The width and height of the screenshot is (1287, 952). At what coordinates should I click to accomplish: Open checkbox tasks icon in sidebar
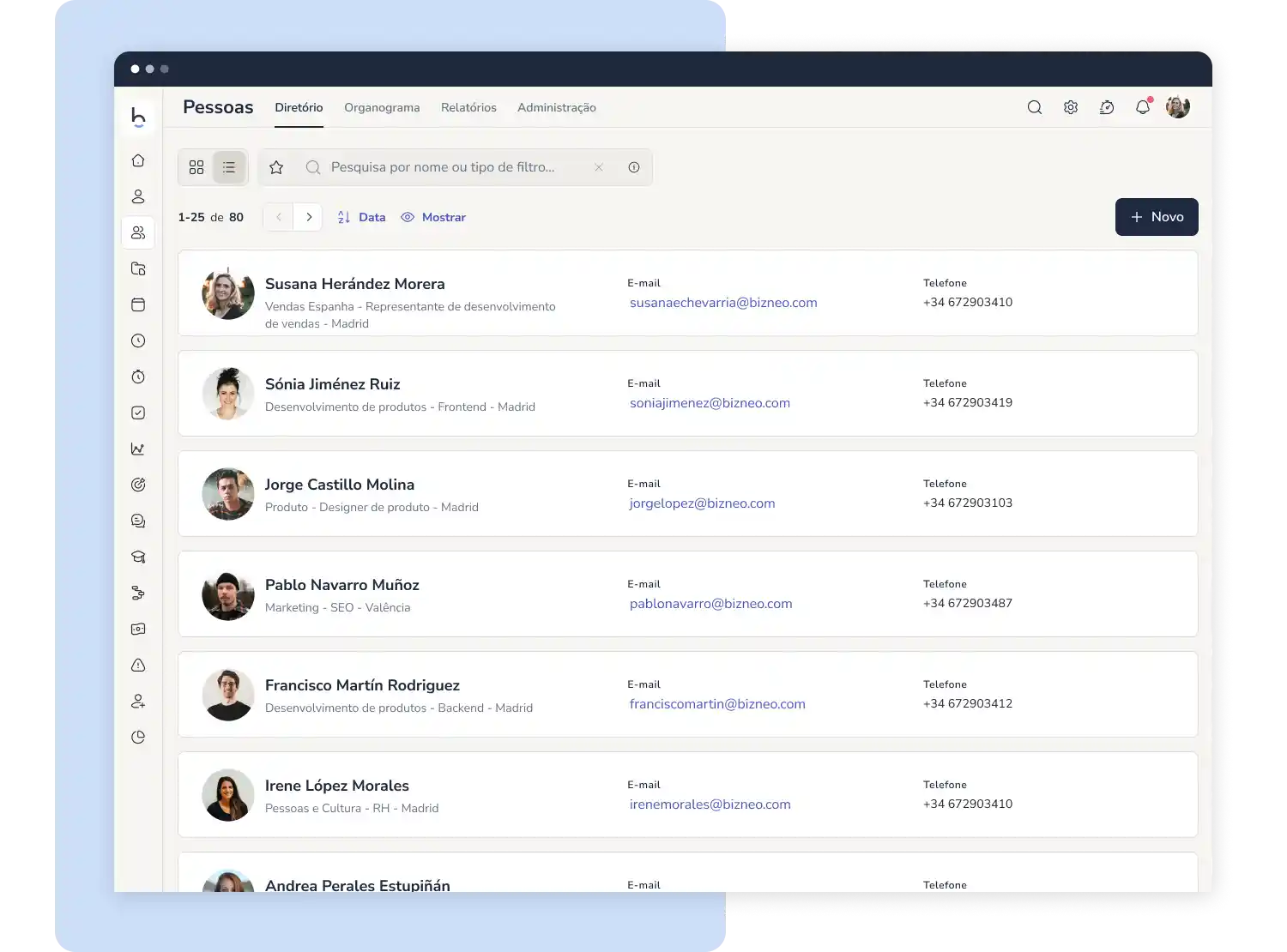(138, 413)
